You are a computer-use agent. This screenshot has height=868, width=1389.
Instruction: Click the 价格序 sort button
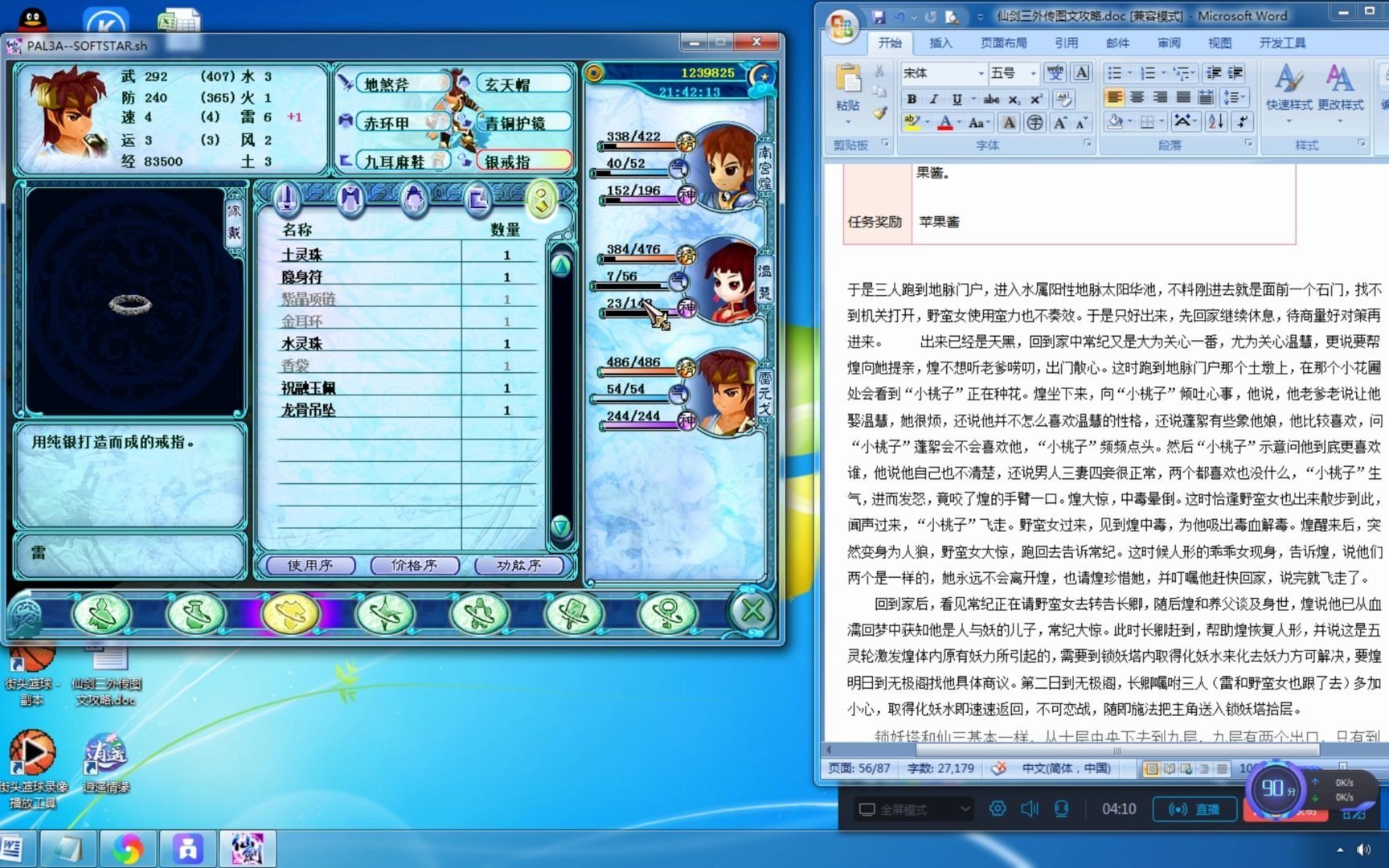(x=415, y=565)
